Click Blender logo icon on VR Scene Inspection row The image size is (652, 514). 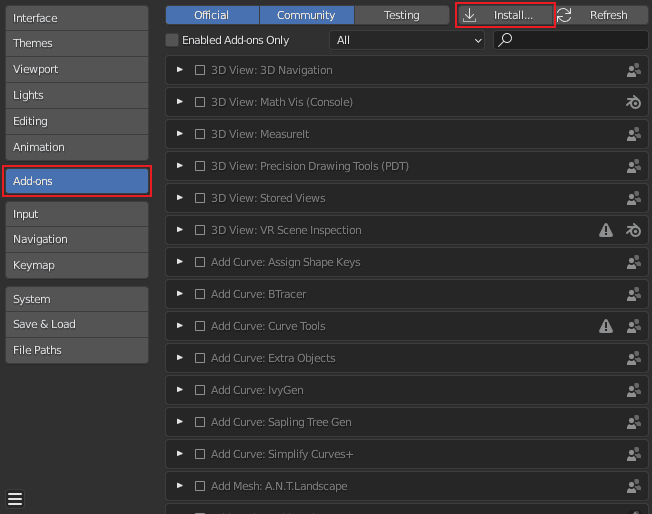(634, 230)
